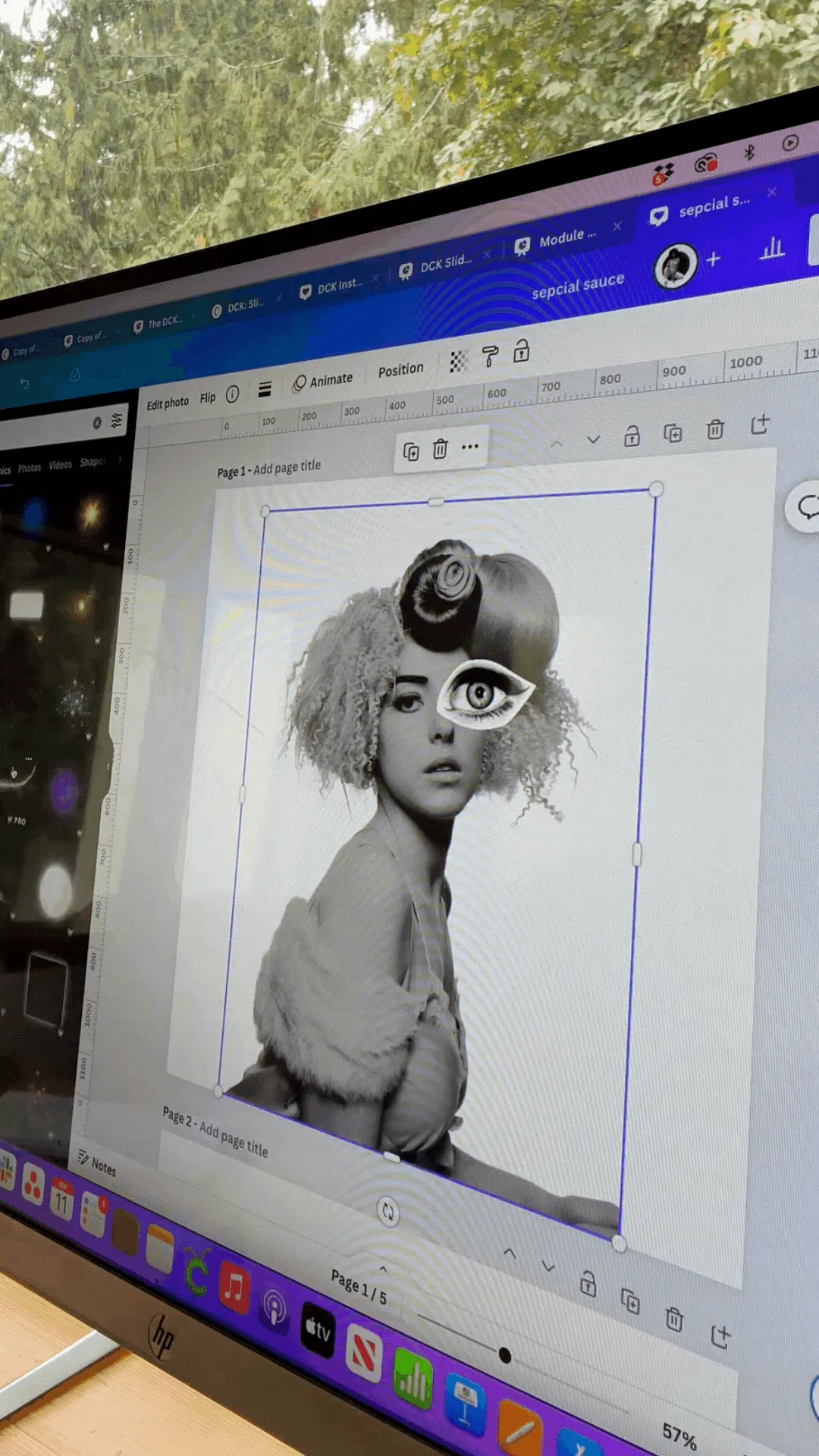Duplicate page 1 with the duplicate page icon
This screenshot has width=819, height=1456.
[x=673, y=432]
